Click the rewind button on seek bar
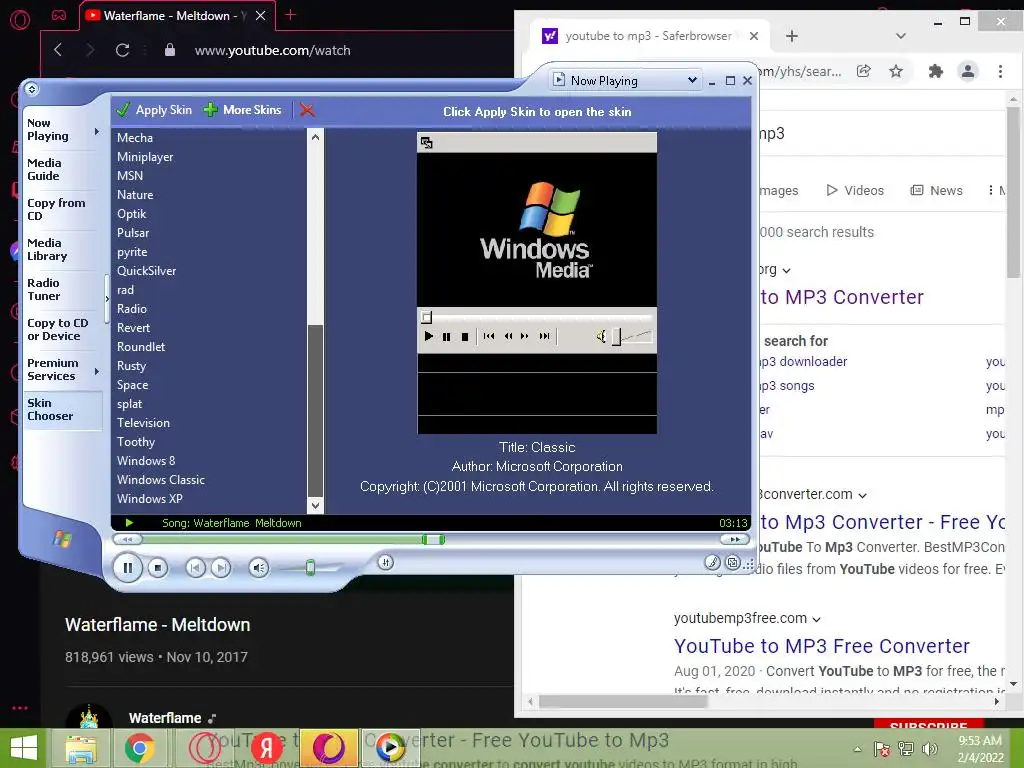This screenshot has width=1024, height=768. [127, 539]
